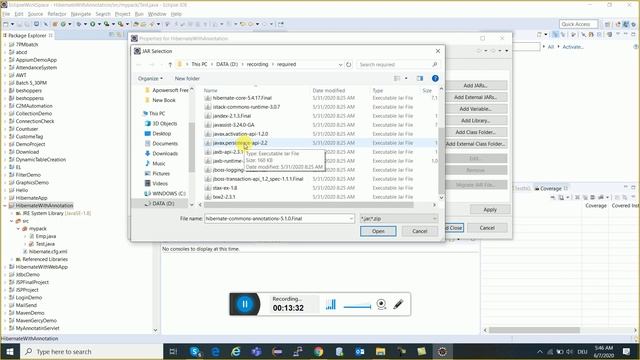
Task: Click the taskbar search box
Action: pos(91,351)
